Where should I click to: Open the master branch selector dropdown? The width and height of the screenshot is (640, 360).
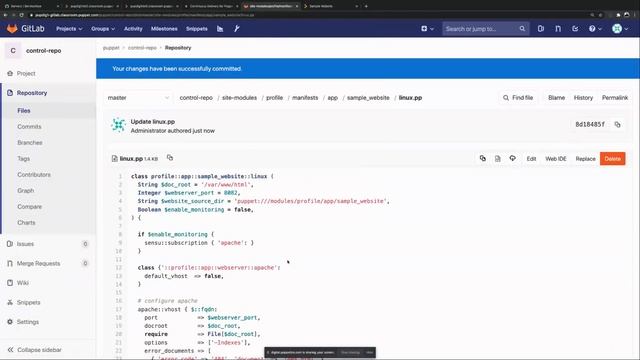coord(138,98)
